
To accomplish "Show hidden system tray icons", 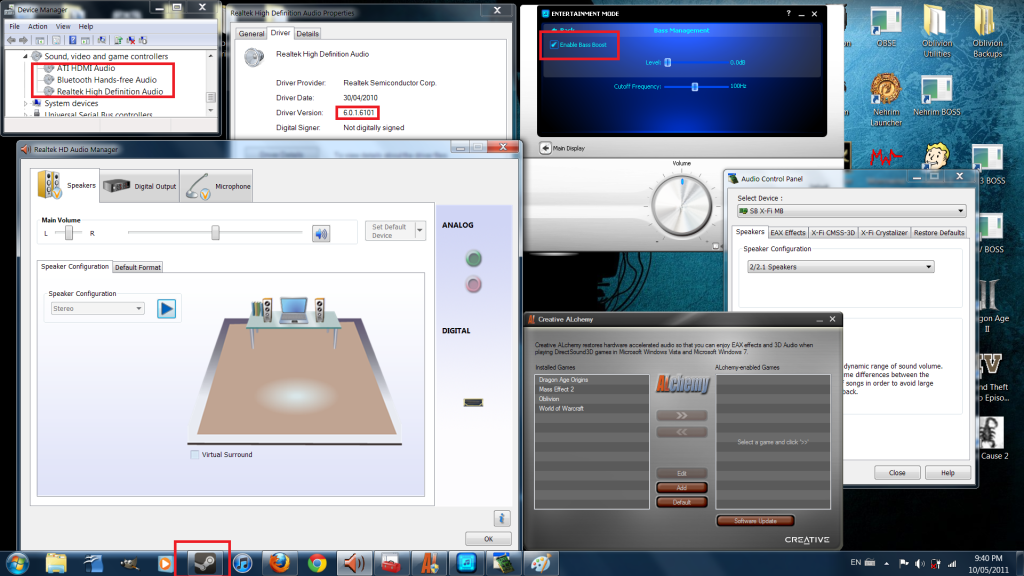I will [x=886, y=563].
